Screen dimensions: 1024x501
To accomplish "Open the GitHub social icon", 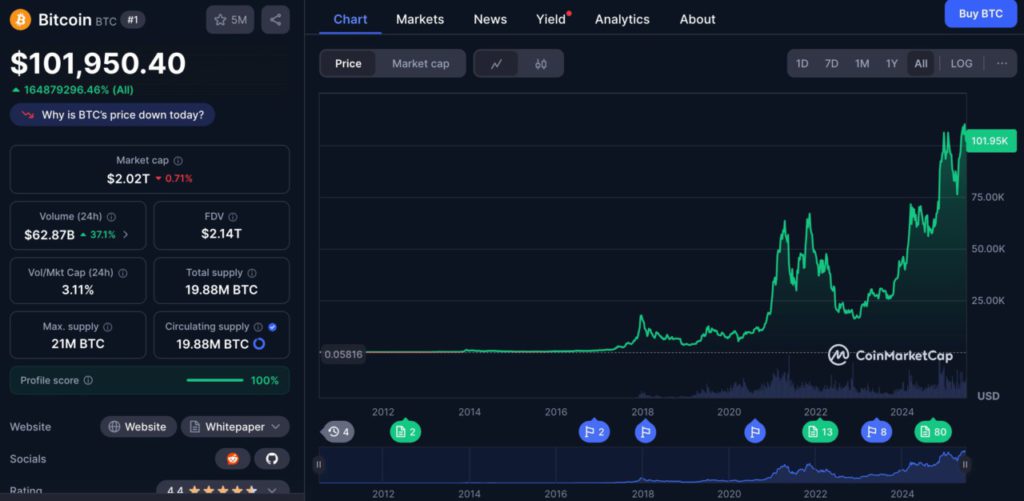I will [x=270, y=457].
